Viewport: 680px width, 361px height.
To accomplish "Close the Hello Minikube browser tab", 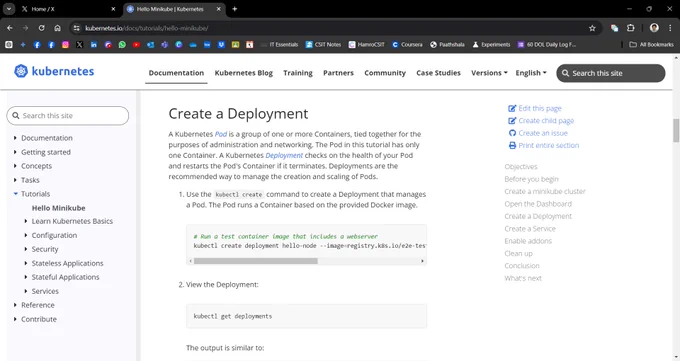I will (219, 9).
